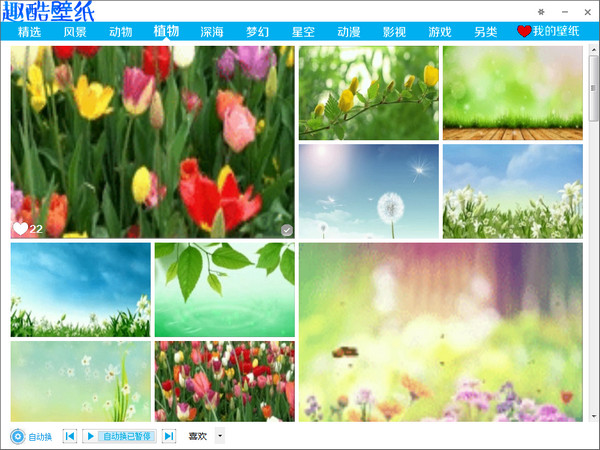Viewport: 600px width, 450px height.
Task: Pick the green bokeh wooden floor wallpaper
Action: click(513, 93)
